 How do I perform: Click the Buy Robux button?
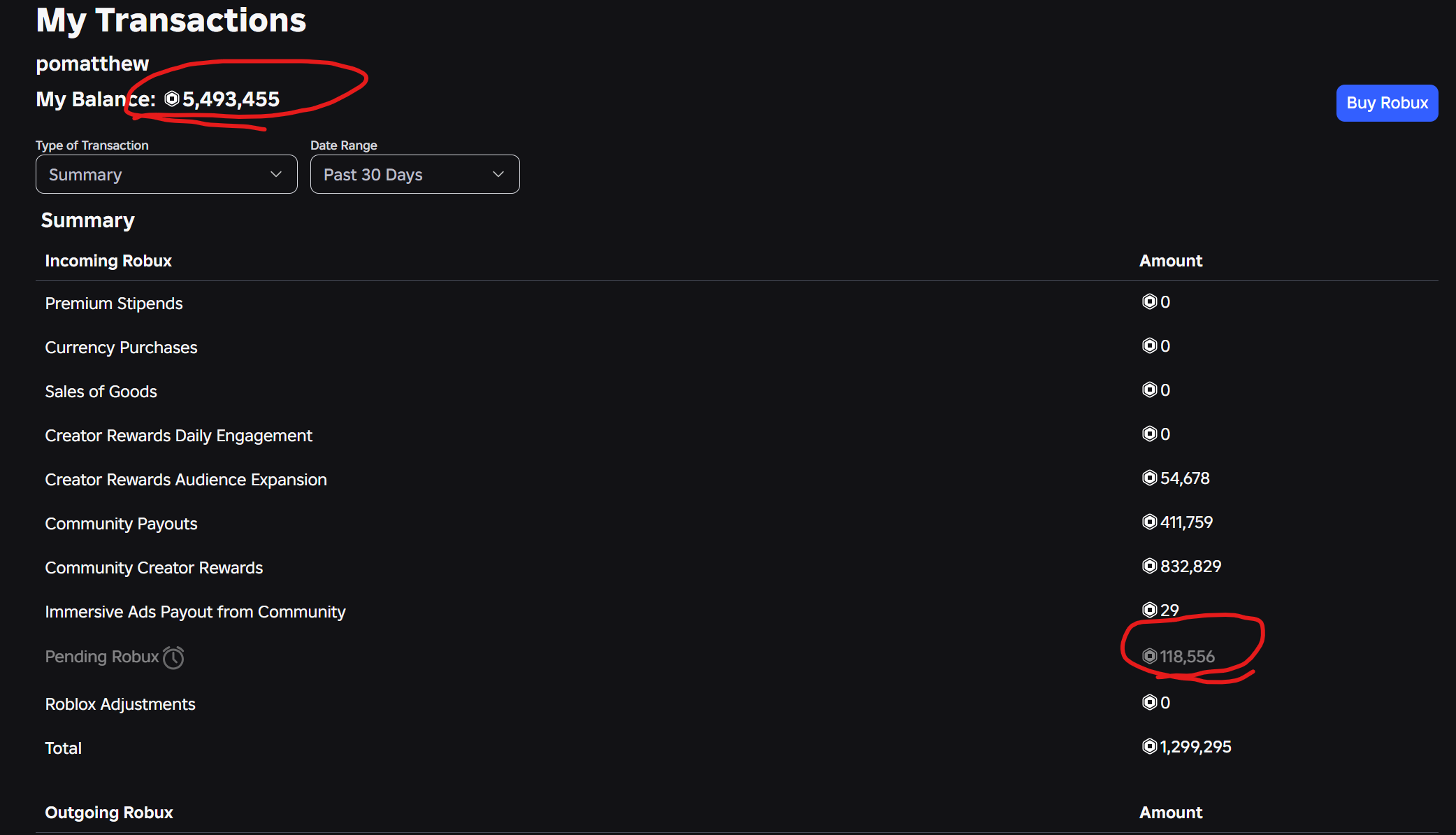[1387, 103]
